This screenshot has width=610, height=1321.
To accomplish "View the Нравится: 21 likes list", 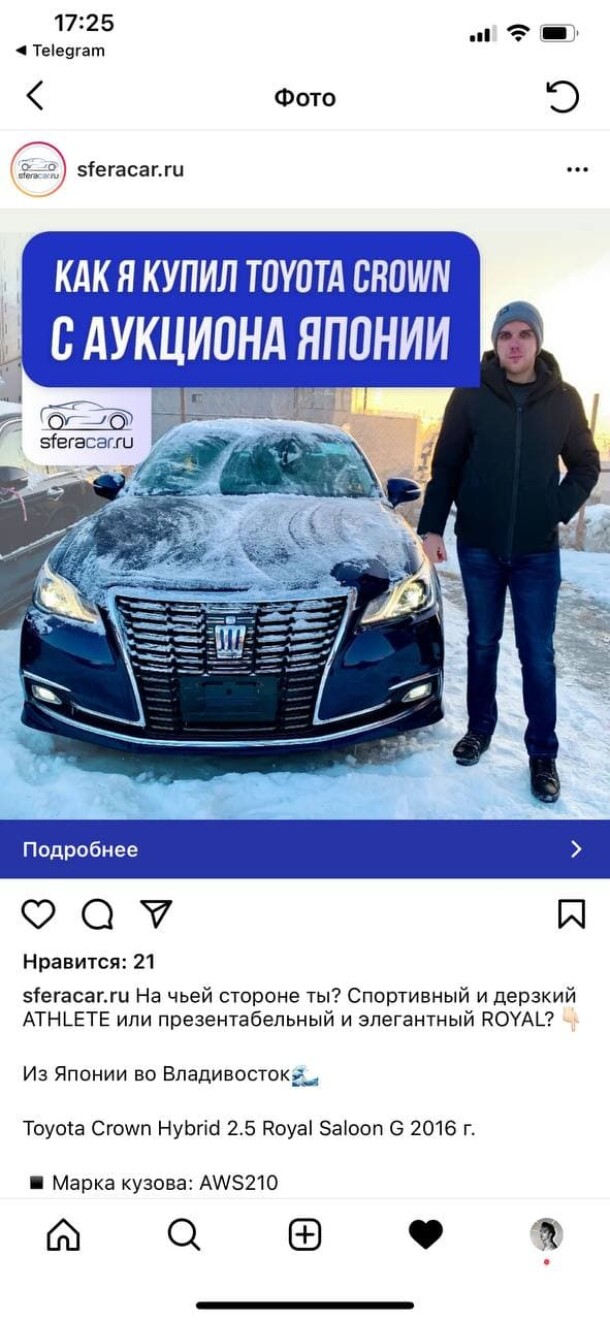I will pyautogui.click(x=89, y=962).
